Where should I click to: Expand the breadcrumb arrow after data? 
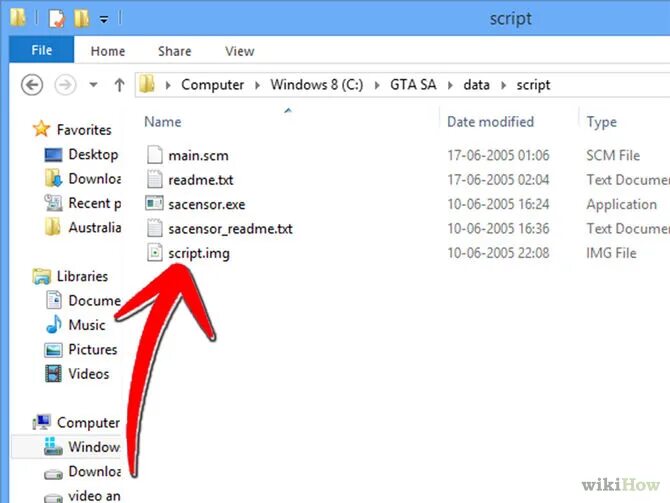point(503,85)
